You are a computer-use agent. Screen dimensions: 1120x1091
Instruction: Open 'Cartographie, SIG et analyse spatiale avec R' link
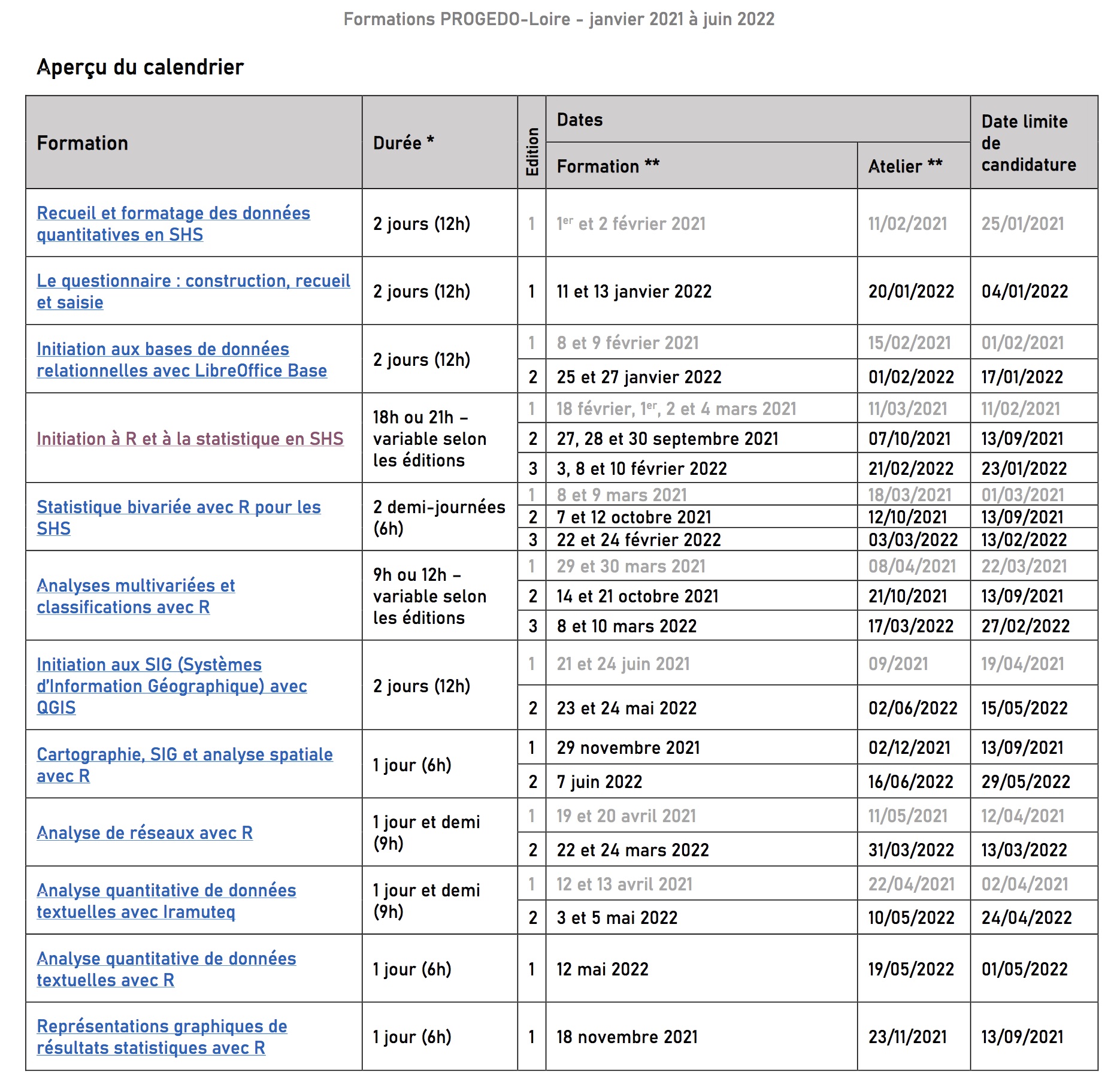point(184,765)
